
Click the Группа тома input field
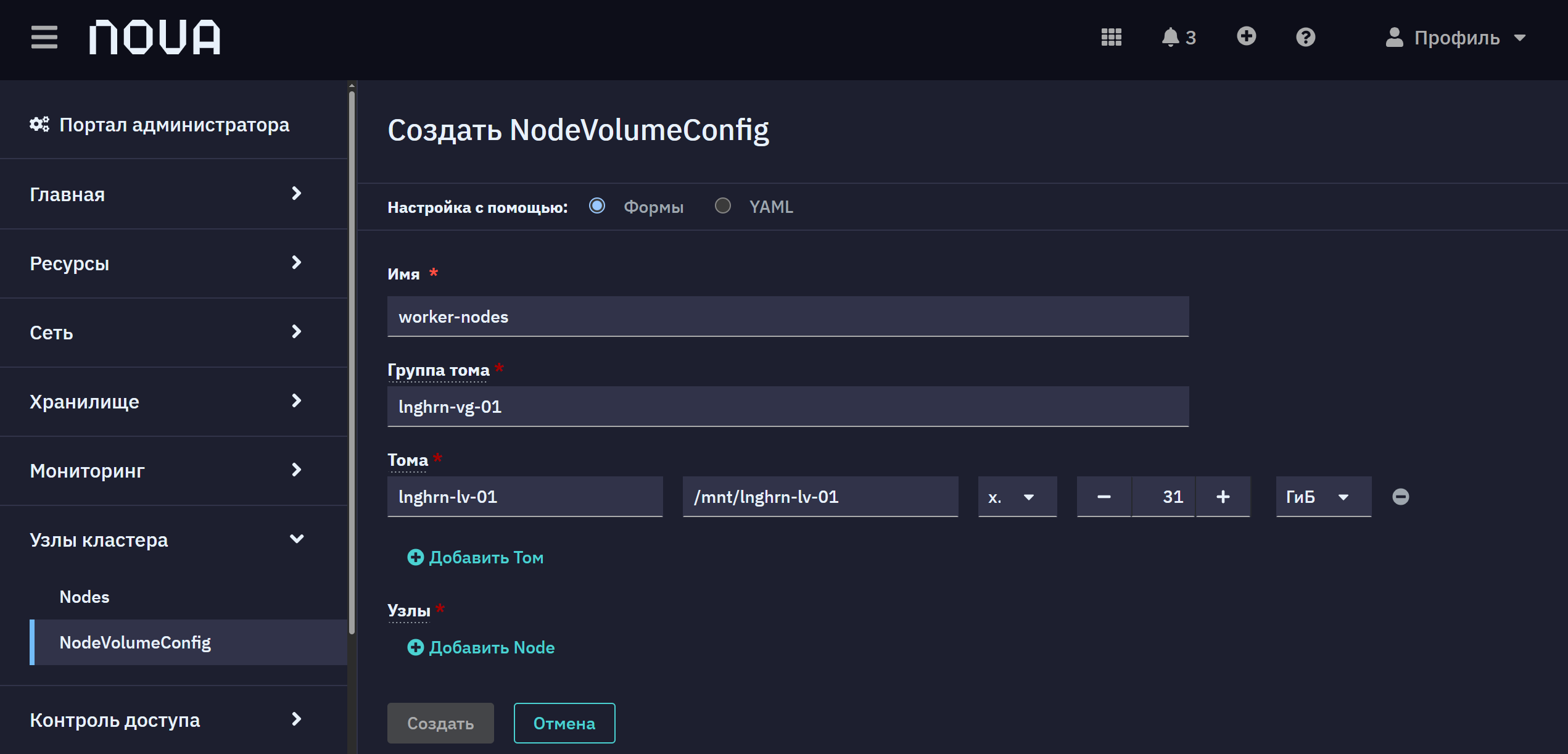(x=788, y=407)
